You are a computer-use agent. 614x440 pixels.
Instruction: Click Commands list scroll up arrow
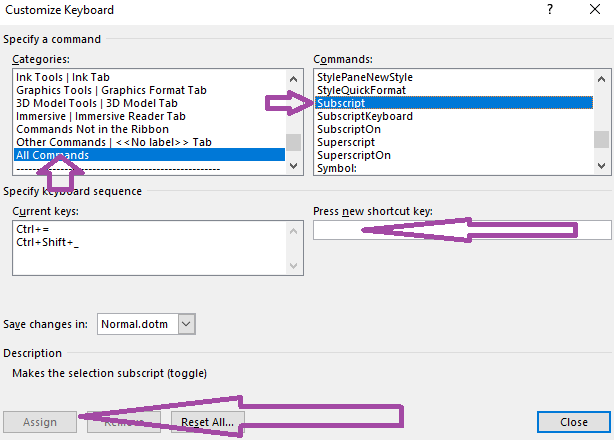tap(601, 79)
